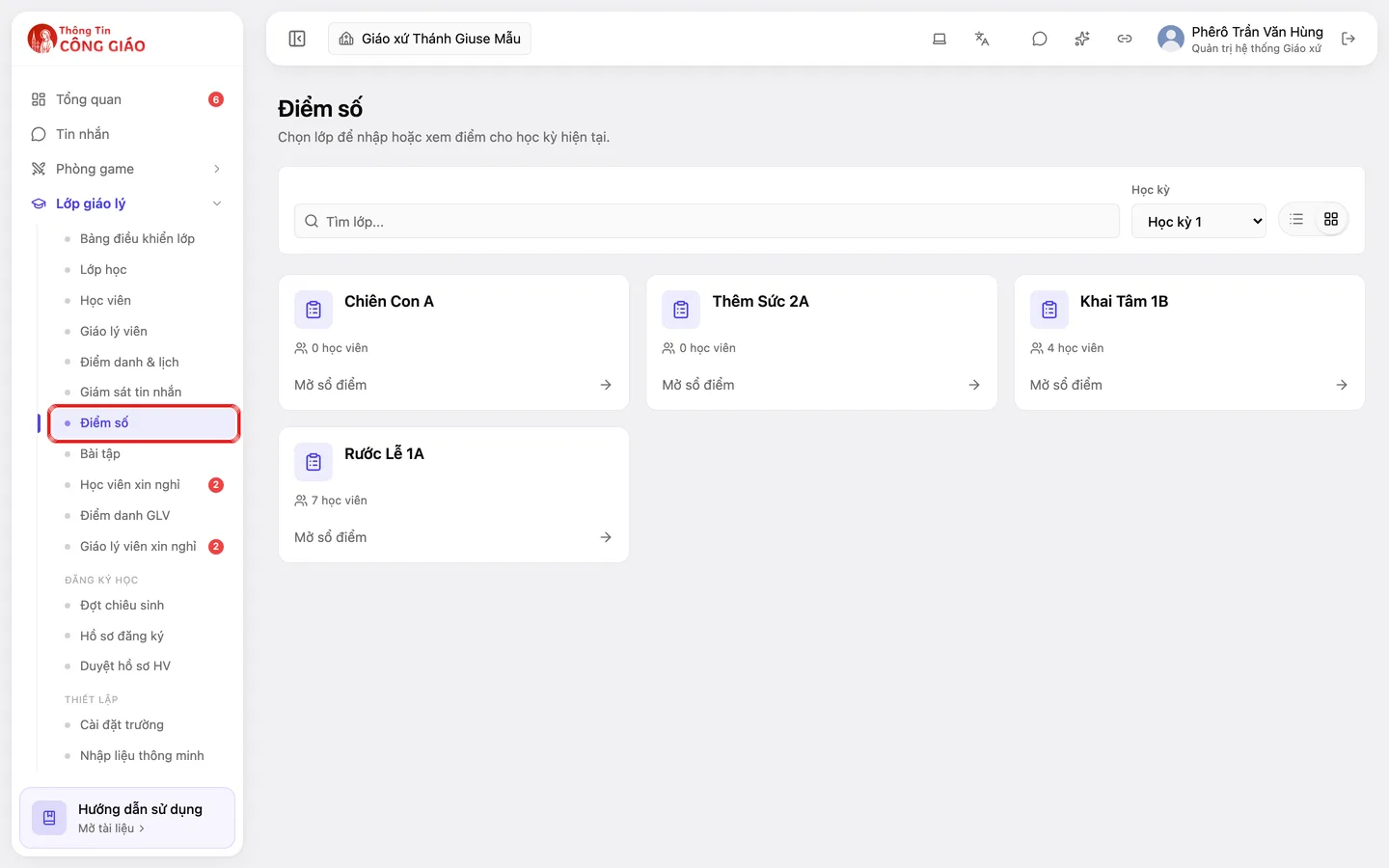Image resolution: width=1389 pixels, height=868 pixels.
Task: Open Duyệt hồ sơ HV item
Action: (145, 665)
